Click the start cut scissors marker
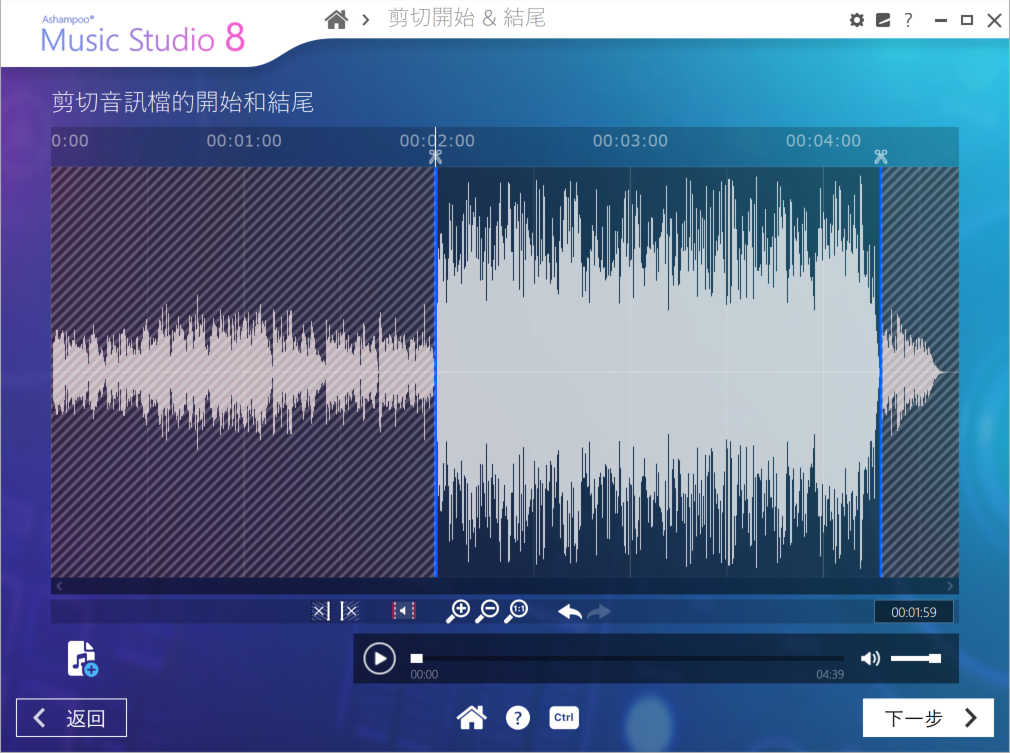The width and height of the screenshot is (1010, 753). click(435, 157)
